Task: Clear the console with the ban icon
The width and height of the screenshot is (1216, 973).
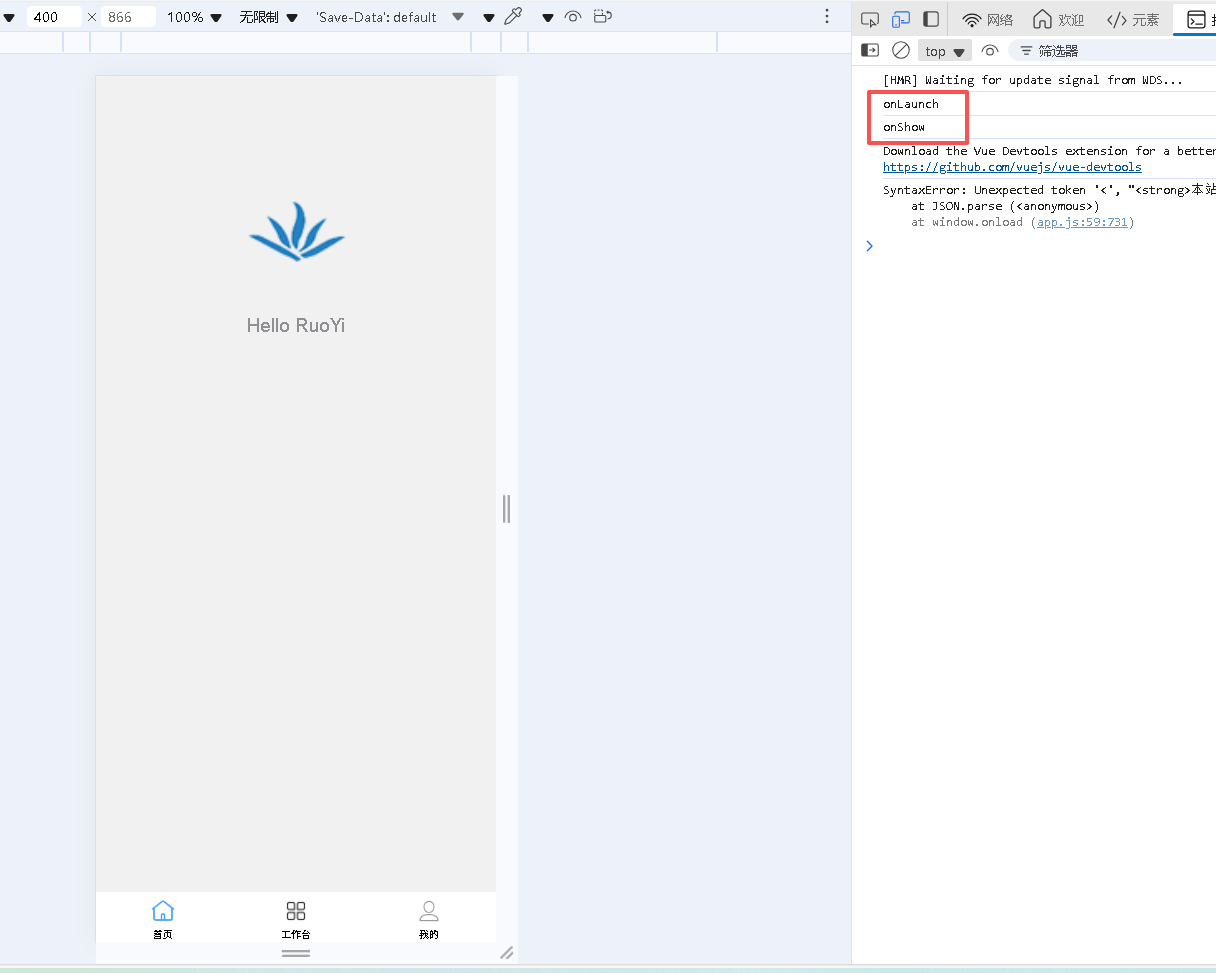Action: tap(901, 50)
